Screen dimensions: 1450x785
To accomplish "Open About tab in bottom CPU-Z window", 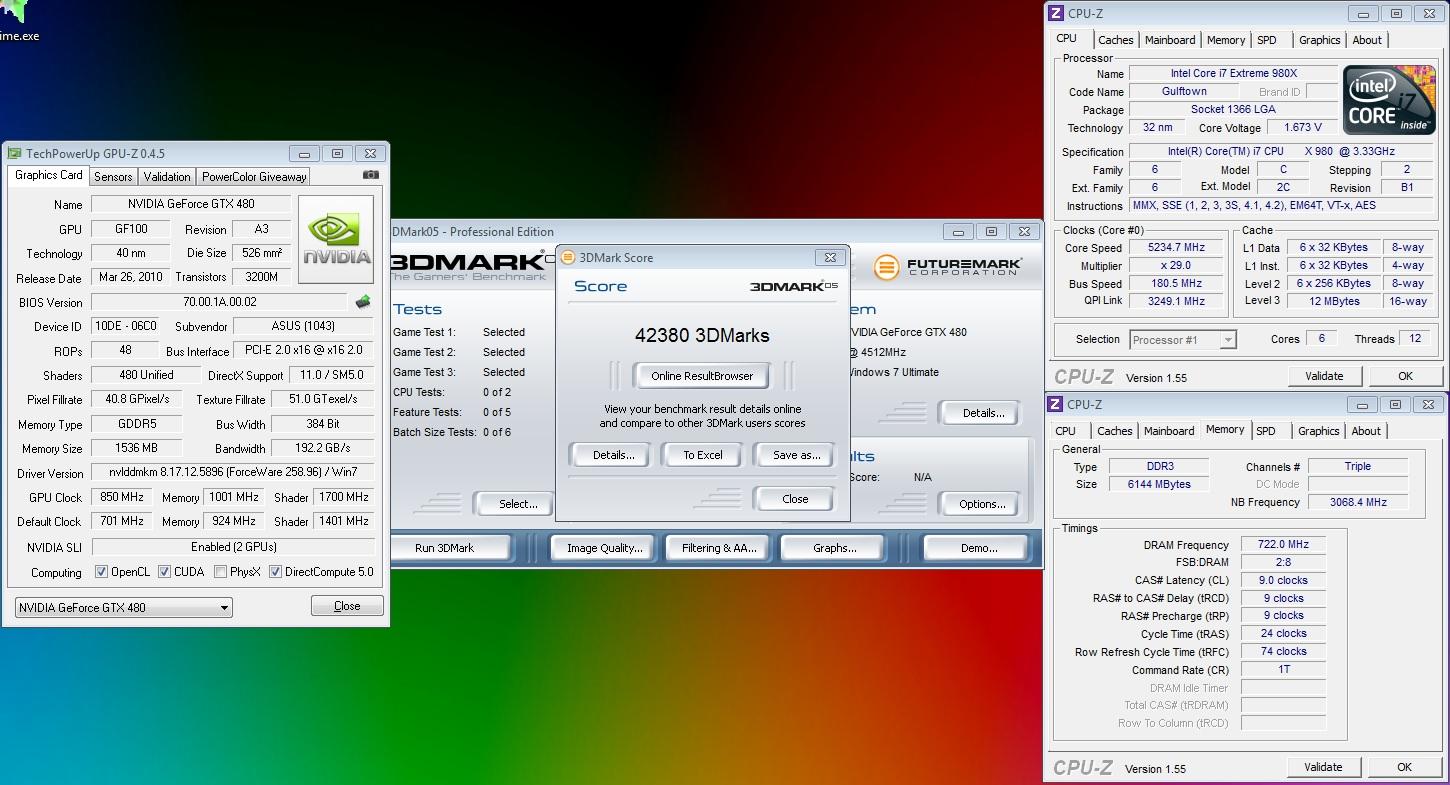I will tap(1366, 431).
